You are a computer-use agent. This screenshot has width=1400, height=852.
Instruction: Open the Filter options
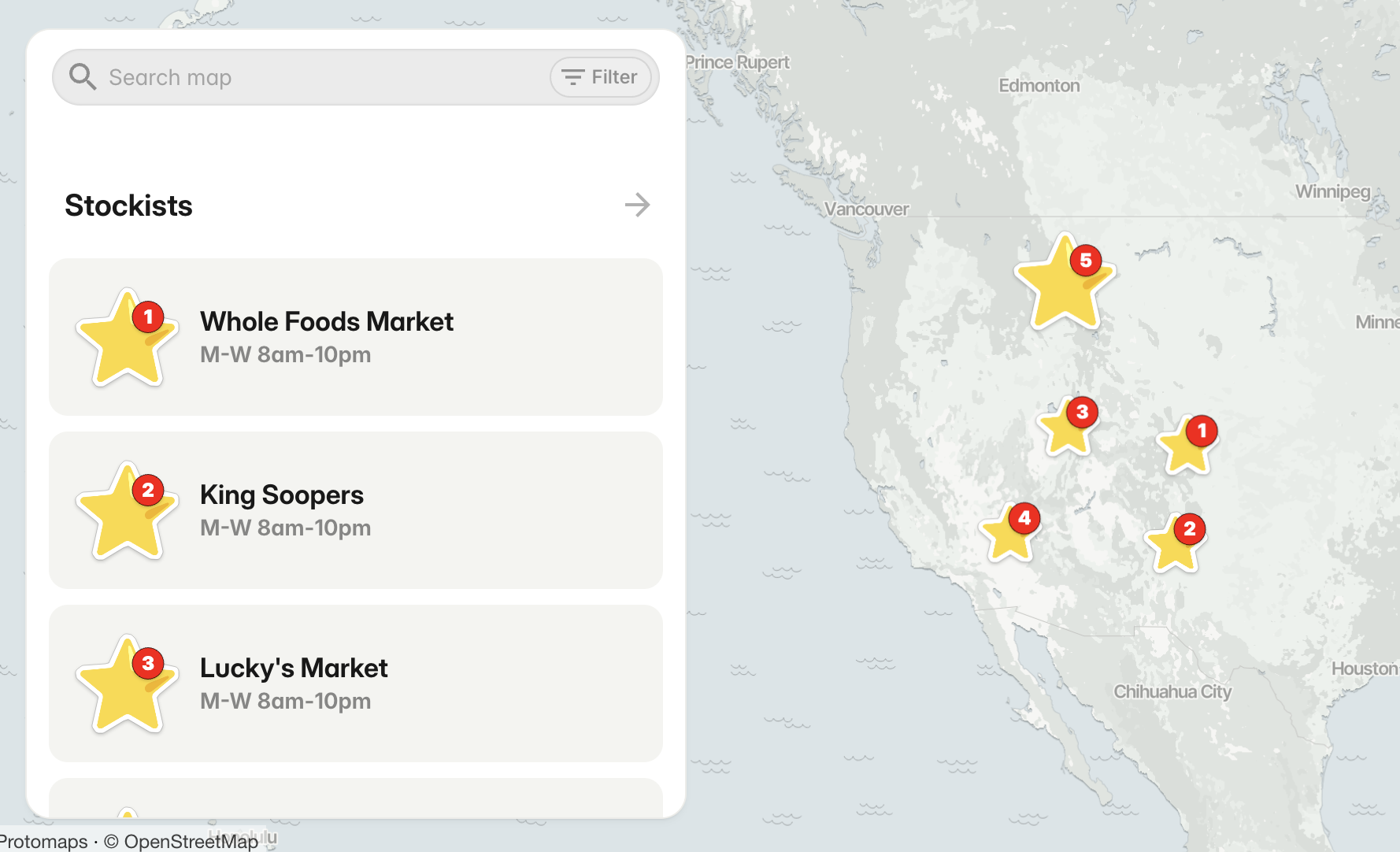[601, 76]
